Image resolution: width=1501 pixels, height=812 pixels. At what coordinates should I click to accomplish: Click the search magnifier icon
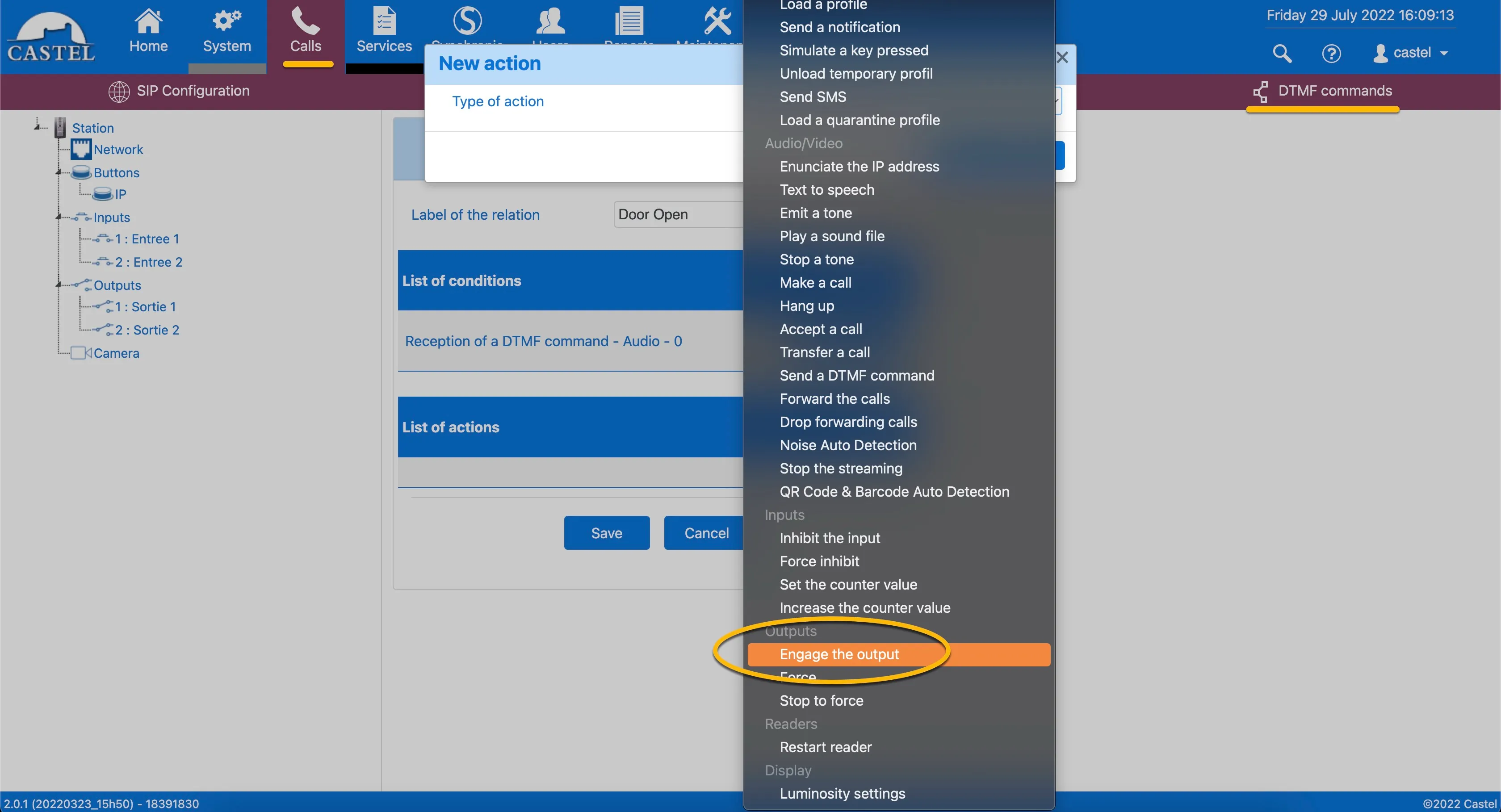(x=1282, y=53)
